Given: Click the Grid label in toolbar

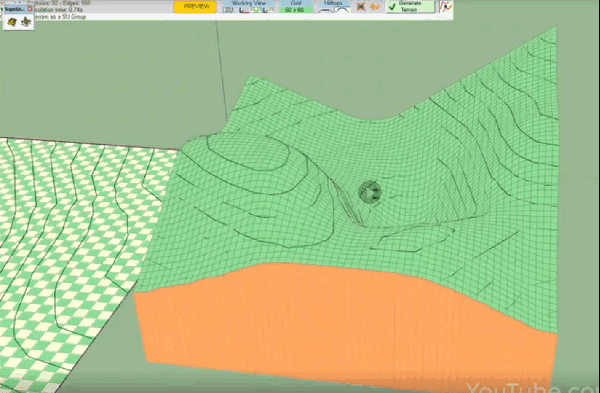Looking at the screenshot, I should tap(296, 3).
